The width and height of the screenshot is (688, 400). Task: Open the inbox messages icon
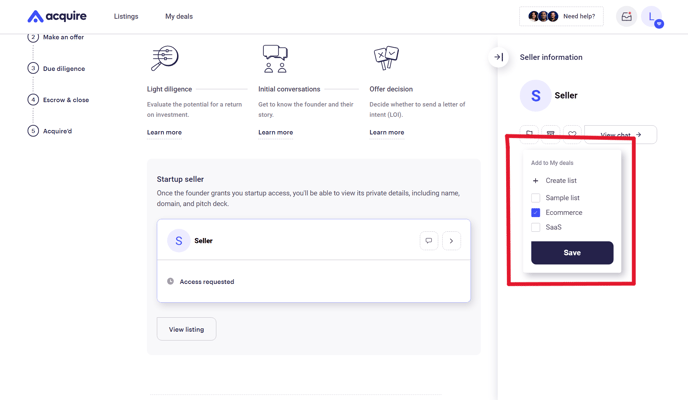coord(627,17)
